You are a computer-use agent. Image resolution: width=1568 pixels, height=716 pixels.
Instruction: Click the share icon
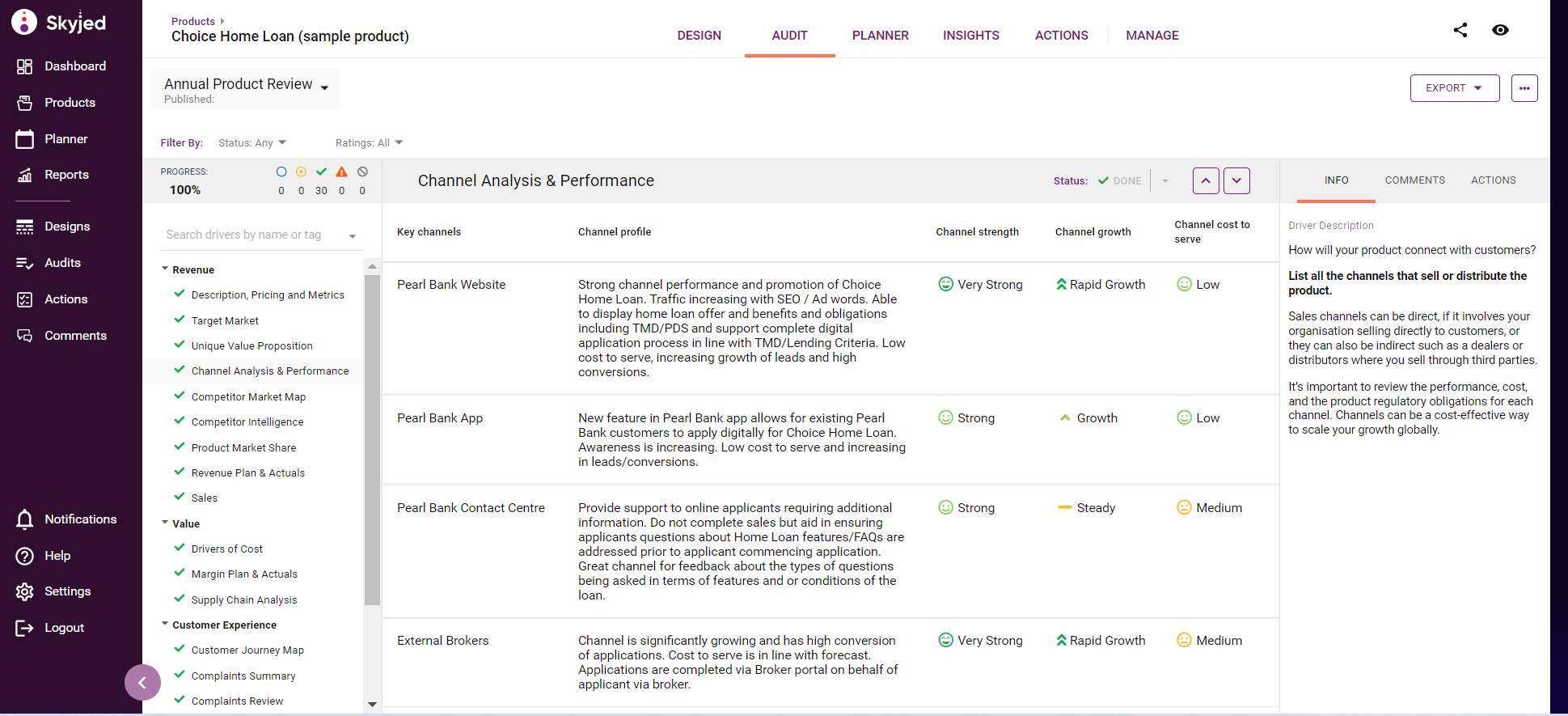1460,30
